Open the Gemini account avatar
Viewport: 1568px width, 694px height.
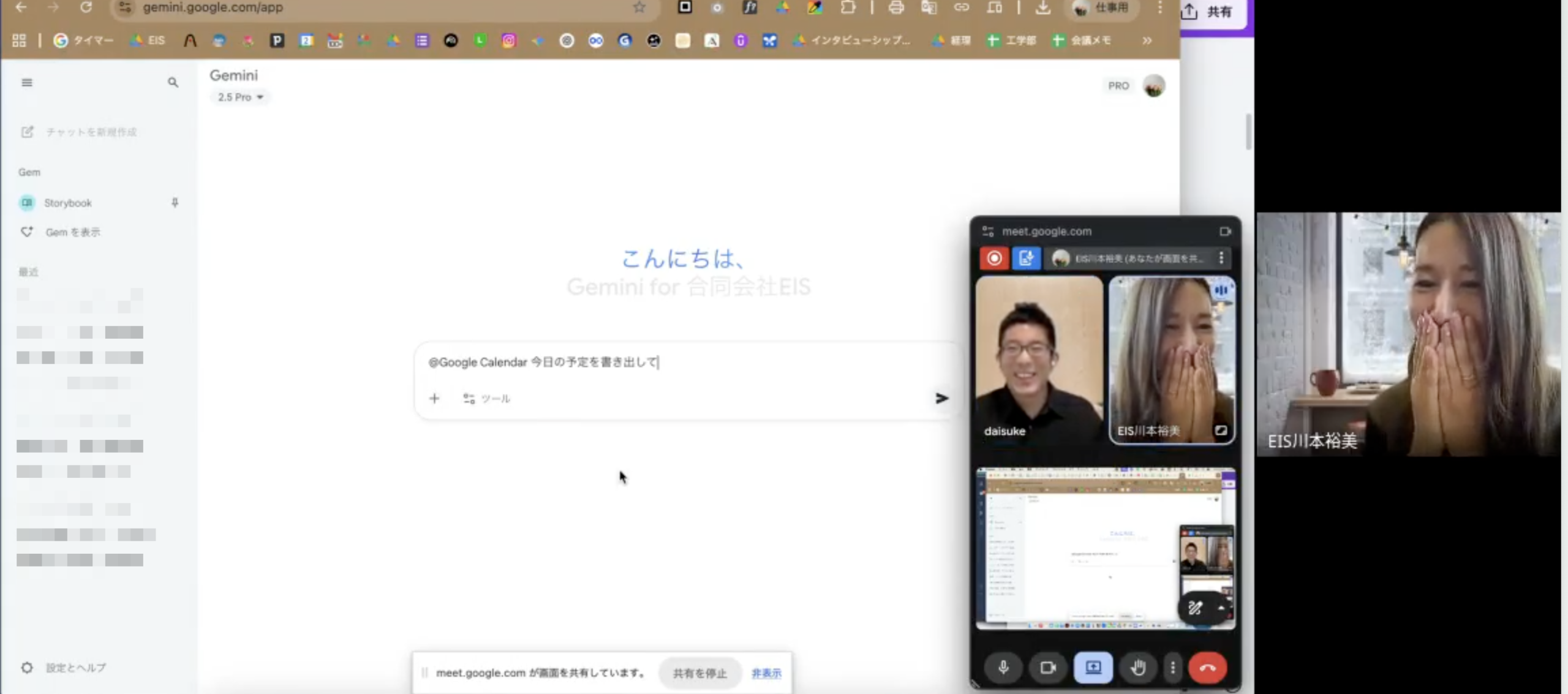coord(1154,86)
